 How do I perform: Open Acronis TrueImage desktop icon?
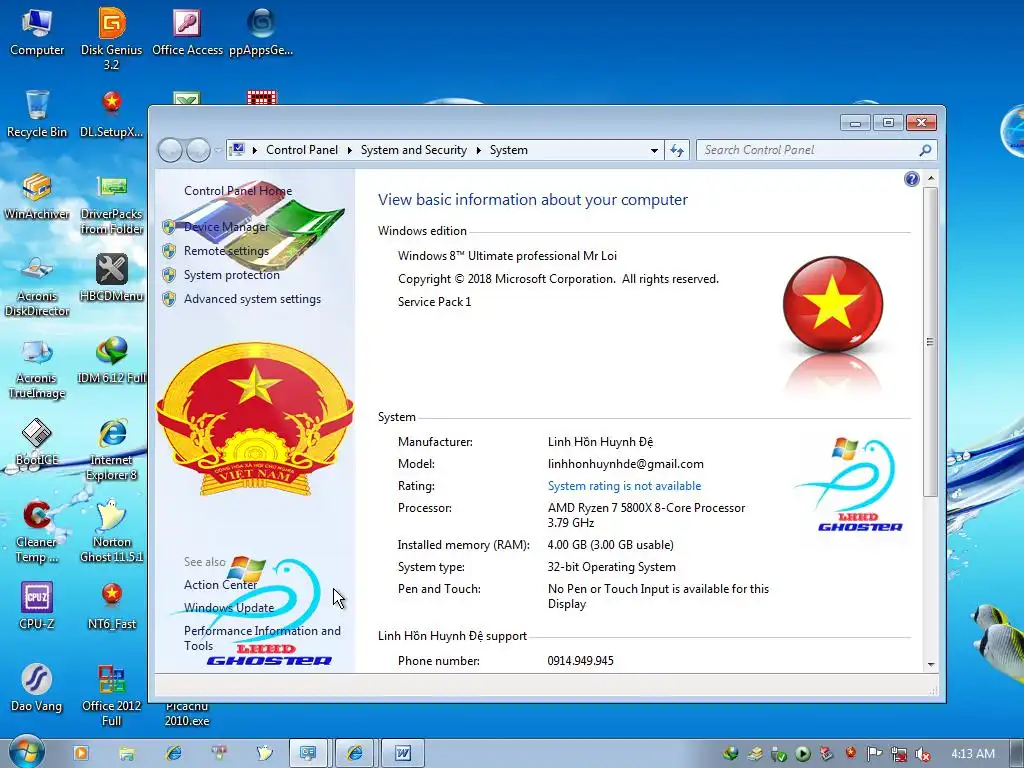tap(37, 368)
